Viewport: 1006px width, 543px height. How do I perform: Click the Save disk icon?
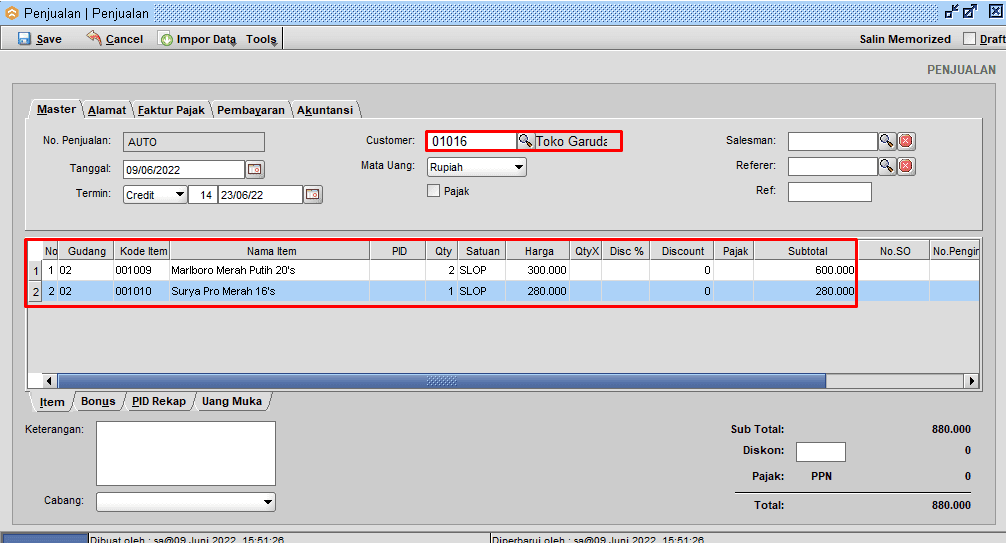tap(24, 39)
